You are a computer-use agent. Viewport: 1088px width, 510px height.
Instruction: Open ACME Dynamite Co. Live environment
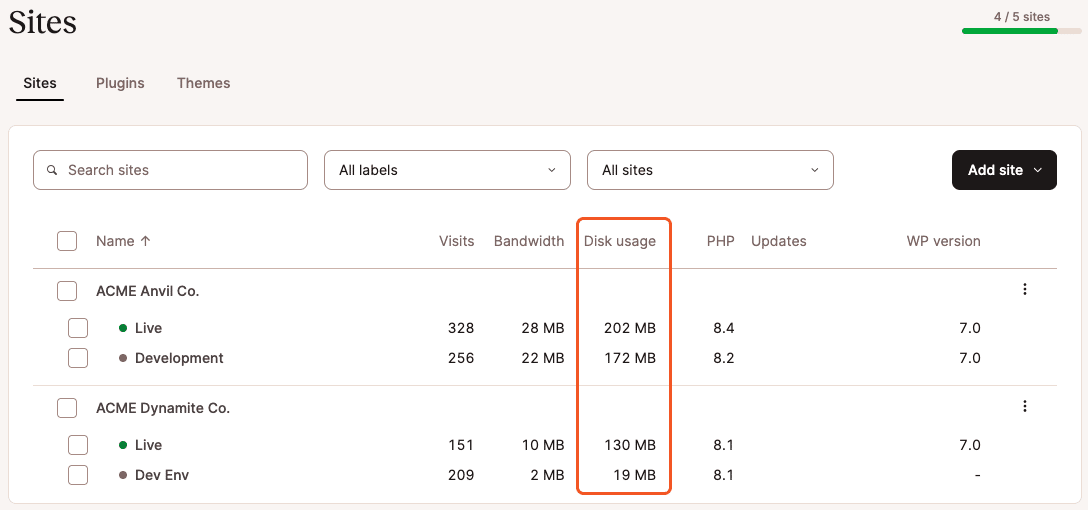pyautogui.click(x=148, y=444)
